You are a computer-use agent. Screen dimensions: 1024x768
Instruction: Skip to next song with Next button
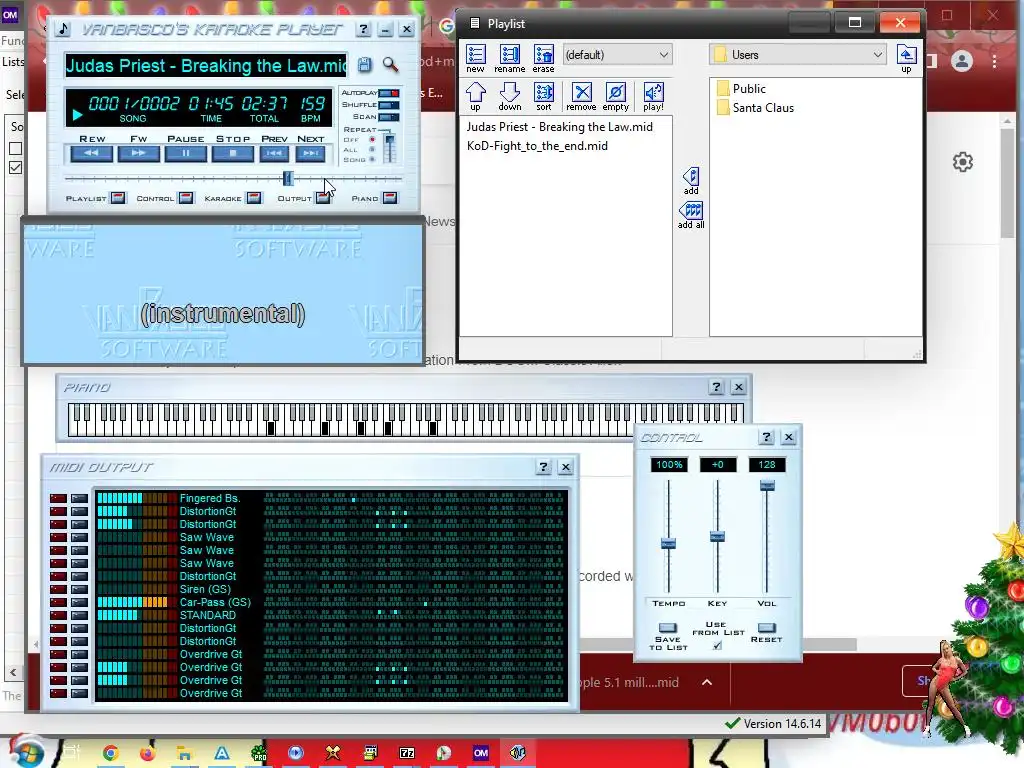click(310, 153)
